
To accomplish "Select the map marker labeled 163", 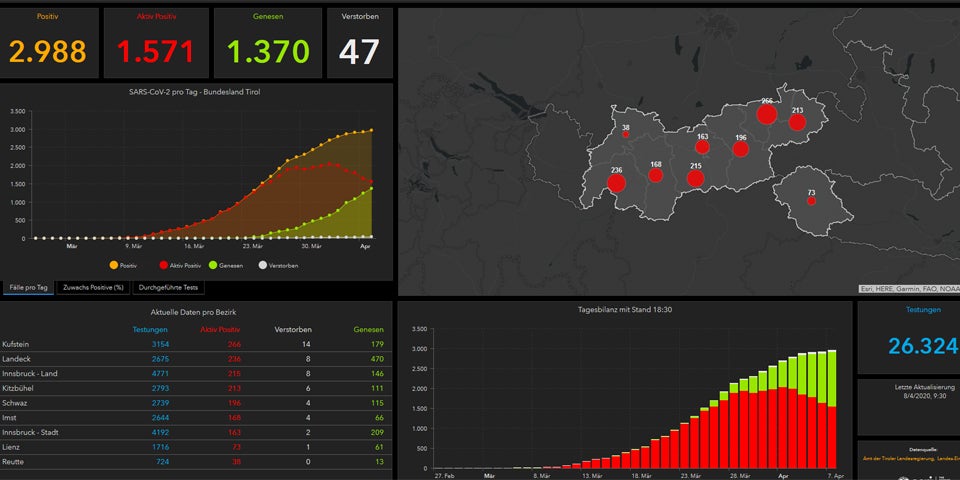I will pyautogui.click(x=702, y=147).
